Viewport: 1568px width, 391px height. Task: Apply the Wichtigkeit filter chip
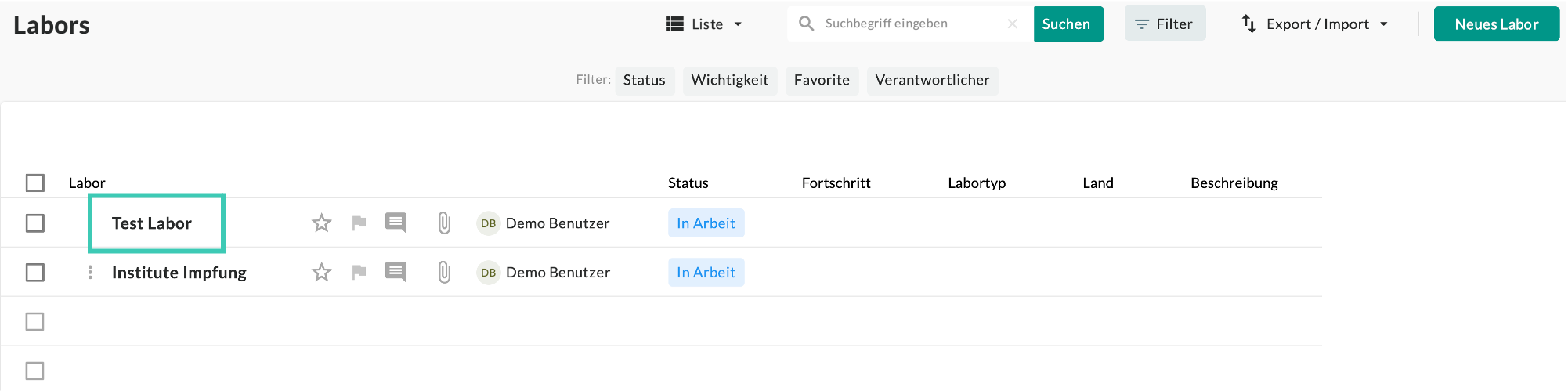pos(729,80)
